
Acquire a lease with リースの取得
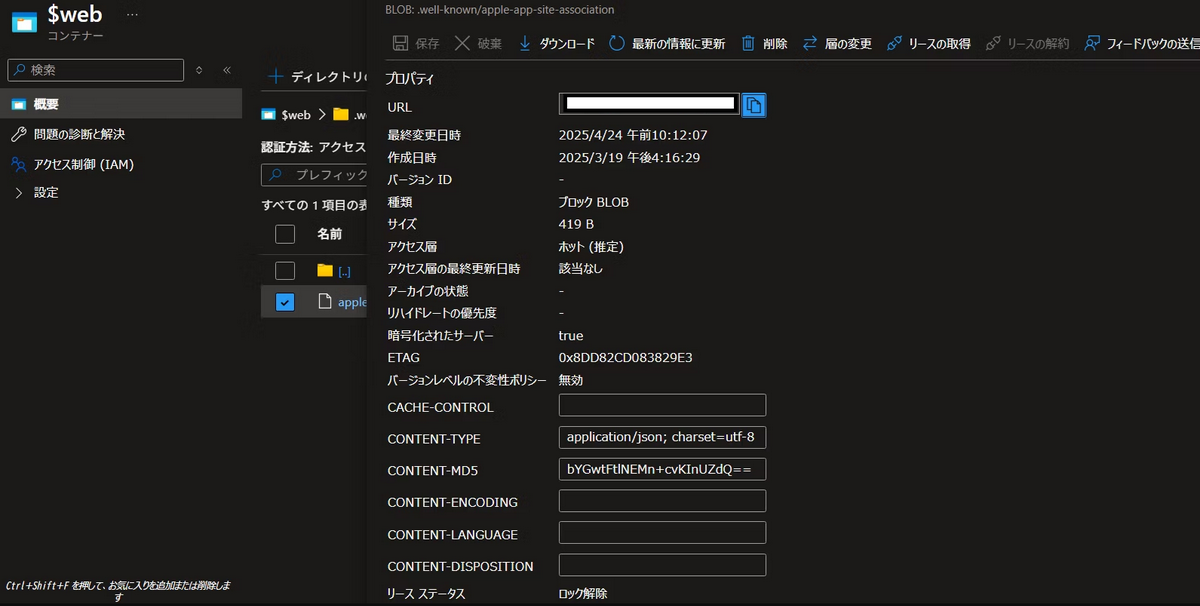point(894,44)
